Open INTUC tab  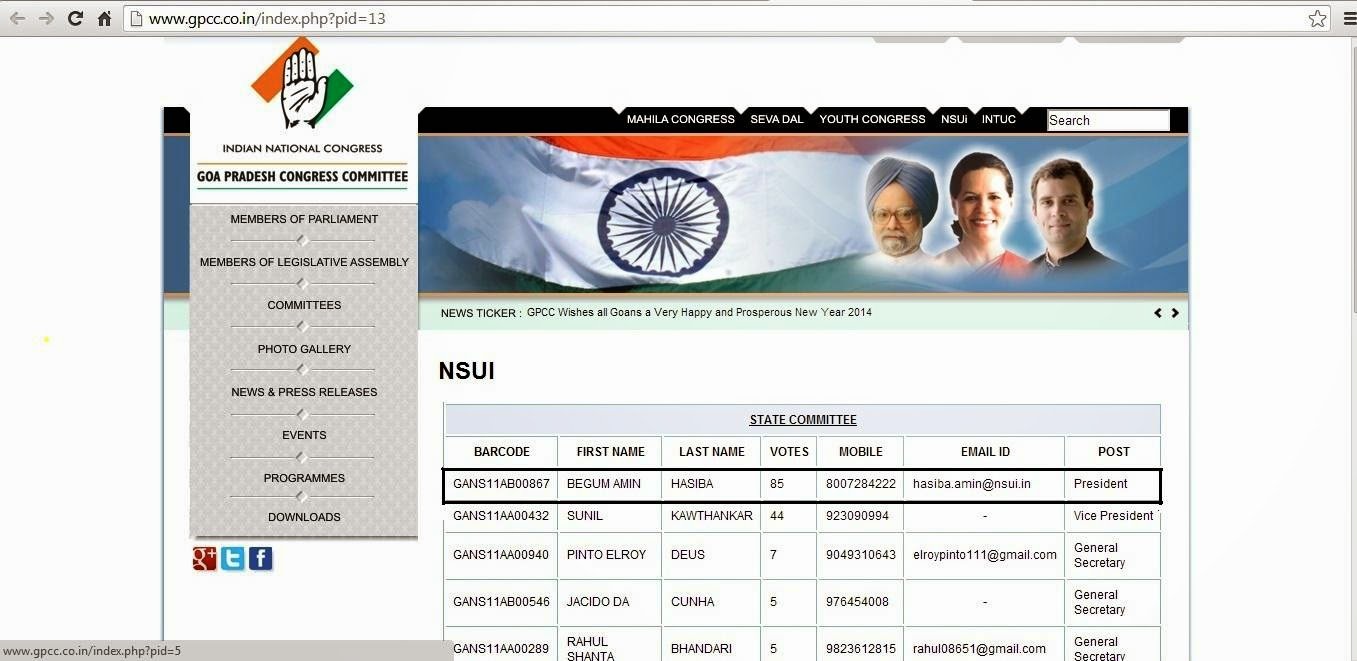click(x=998, y=119)
